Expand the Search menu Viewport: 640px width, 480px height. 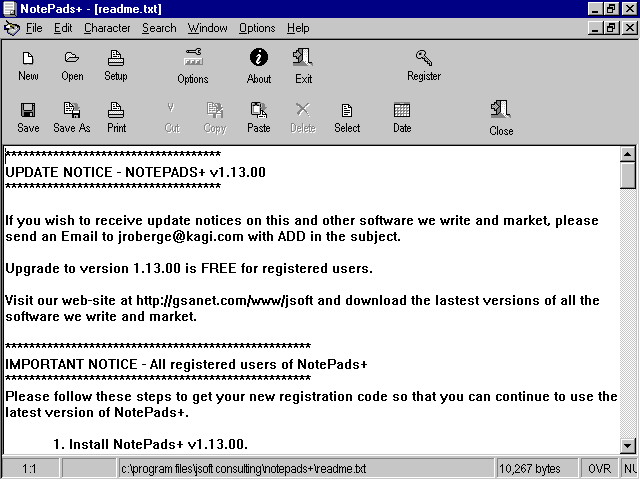(x=159, y=28)
